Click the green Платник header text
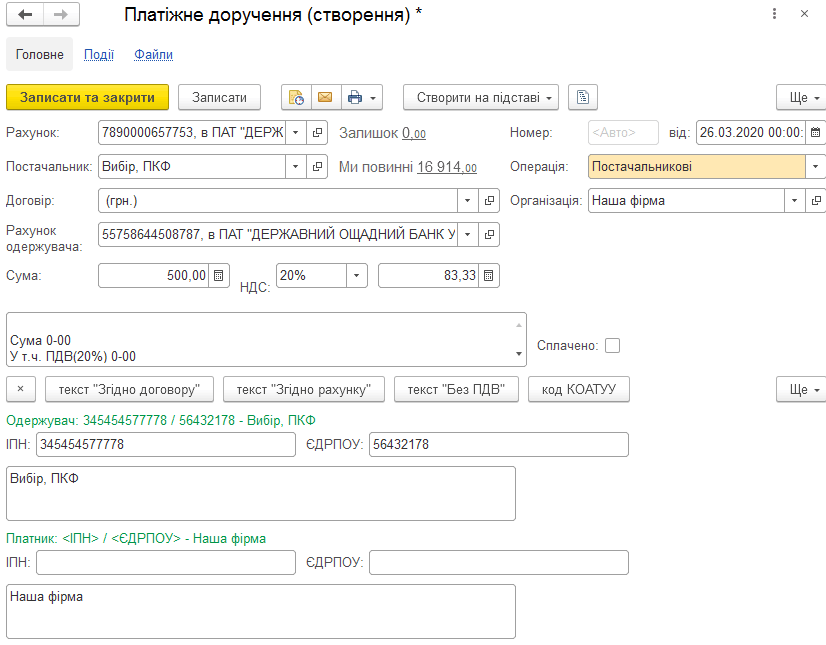 pyautogui.click(x=136, y=539)
